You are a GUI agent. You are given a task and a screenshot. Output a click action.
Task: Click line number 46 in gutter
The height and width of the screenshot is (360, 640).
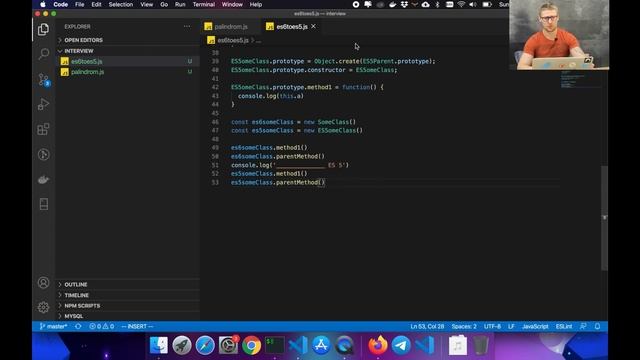tap(215, 122)
